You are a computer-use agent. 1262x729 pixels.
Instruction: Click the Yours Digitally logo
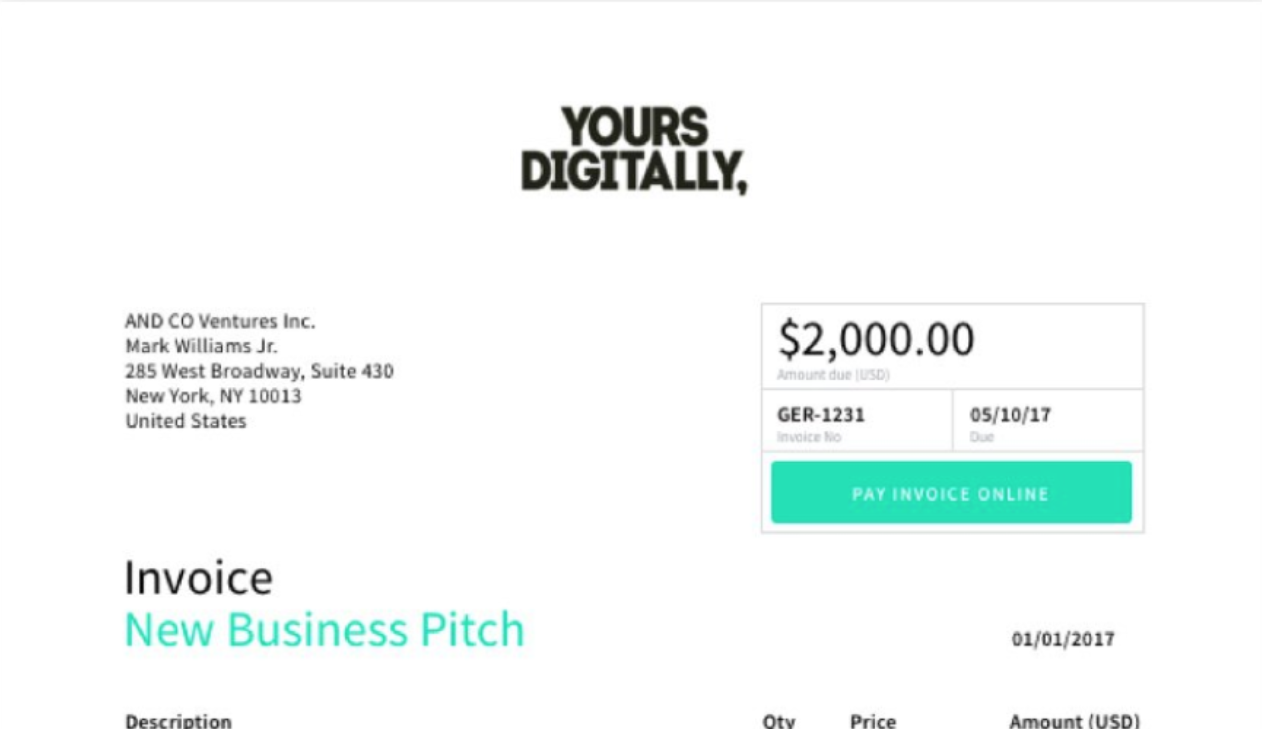tap(633, 150)
